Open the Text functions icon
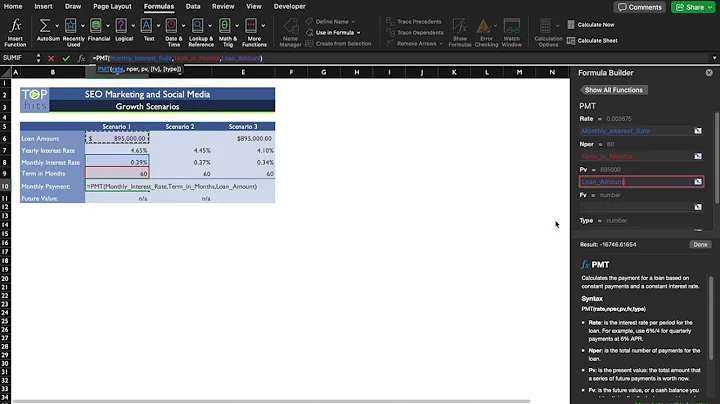 point(146,26)
